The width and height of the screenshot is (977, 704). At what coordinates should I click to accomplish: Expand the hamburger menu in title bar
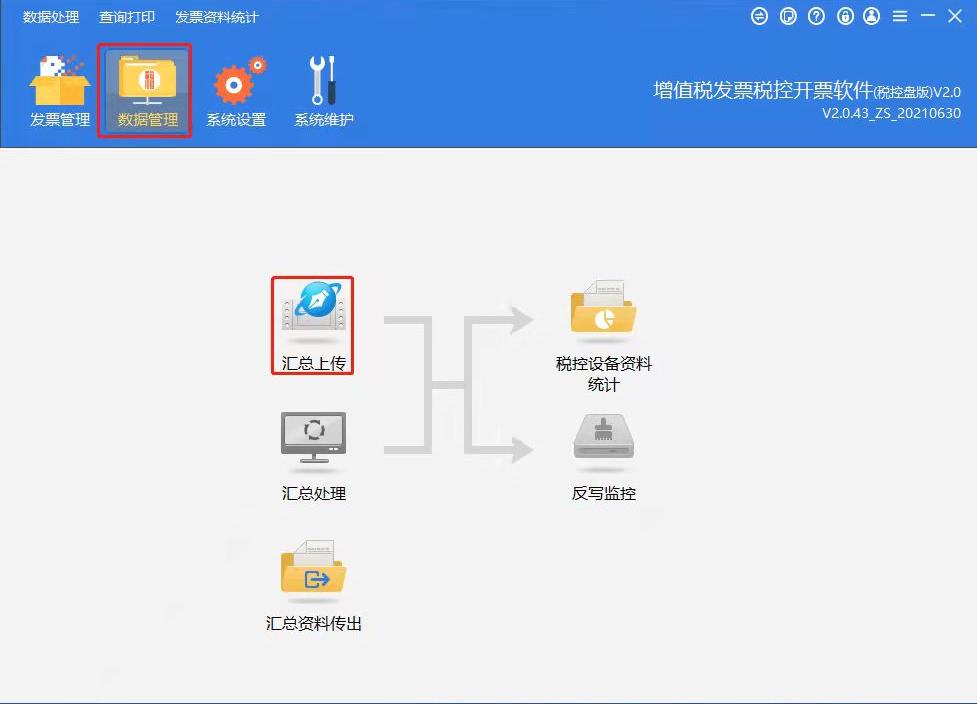pyautogui.click(x=900, y=15)
